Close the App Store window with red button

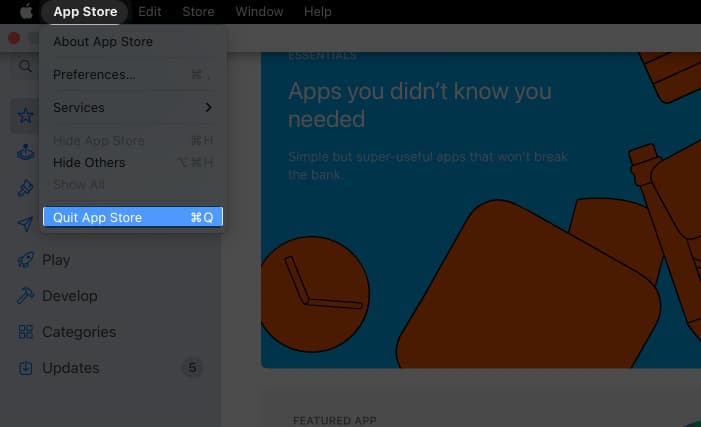click(14, 38)
